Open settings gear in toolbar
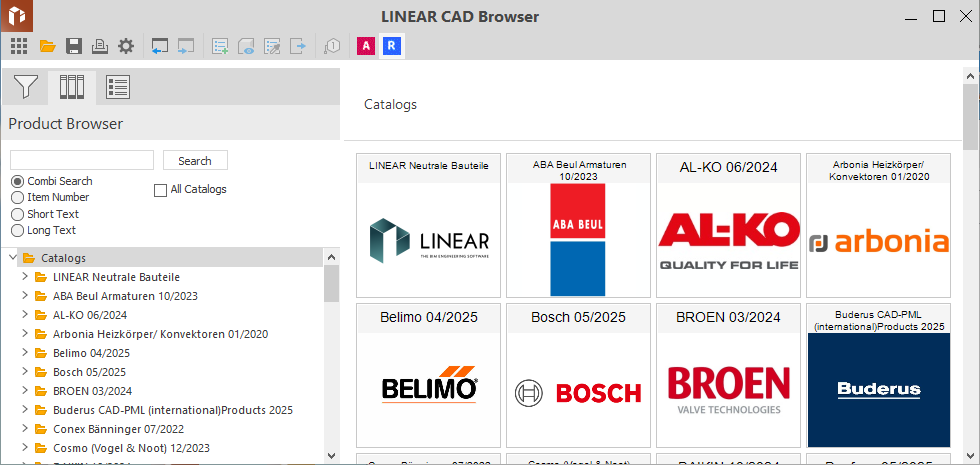Screen dimensions: 980x465 tap(126, 46)
